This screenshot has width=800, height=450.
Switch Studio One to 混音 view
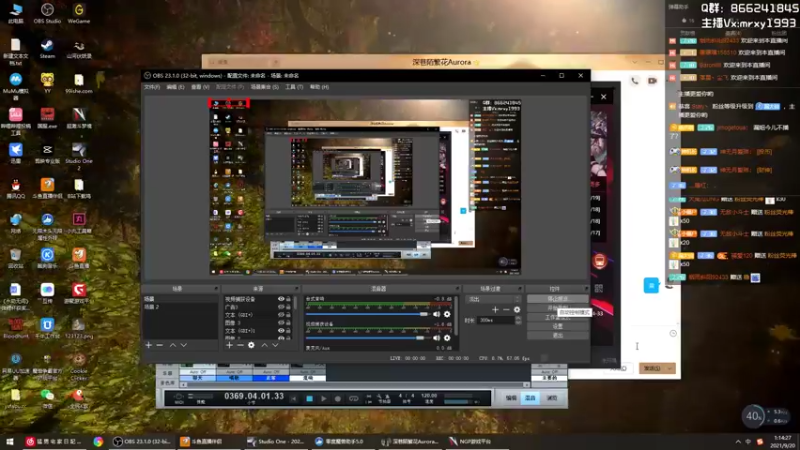[530, 398]
